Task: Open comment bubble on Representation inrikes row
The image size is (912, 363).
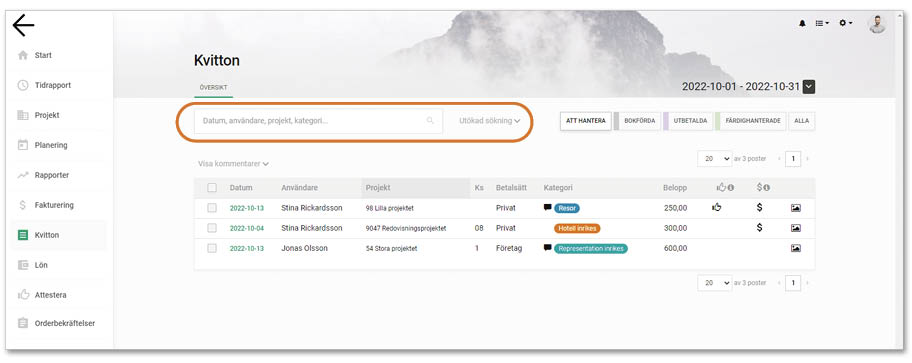Action: pos(547,248)
